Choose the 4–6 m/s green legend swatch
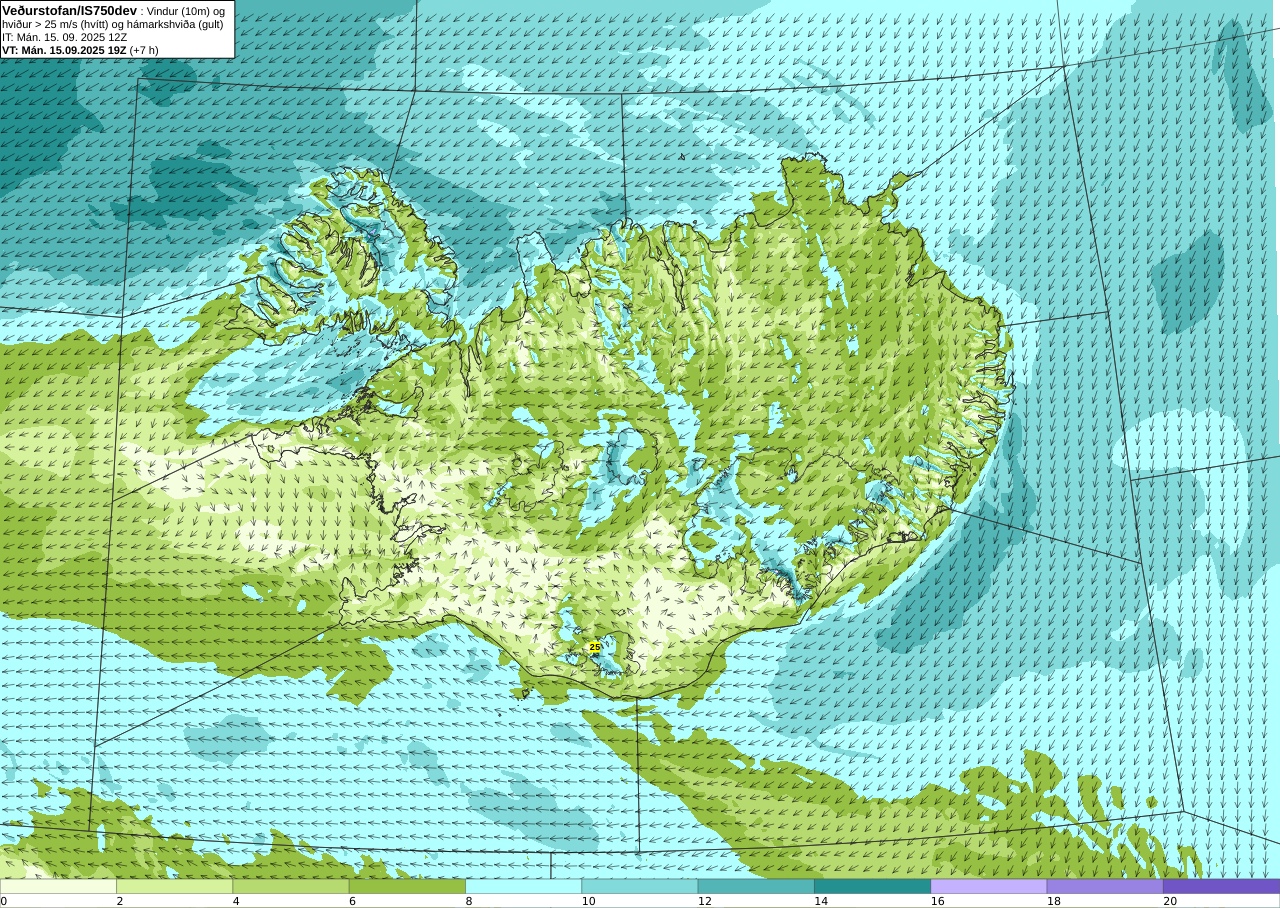The width and height of the screenshot is (1280, 908). 291,886
